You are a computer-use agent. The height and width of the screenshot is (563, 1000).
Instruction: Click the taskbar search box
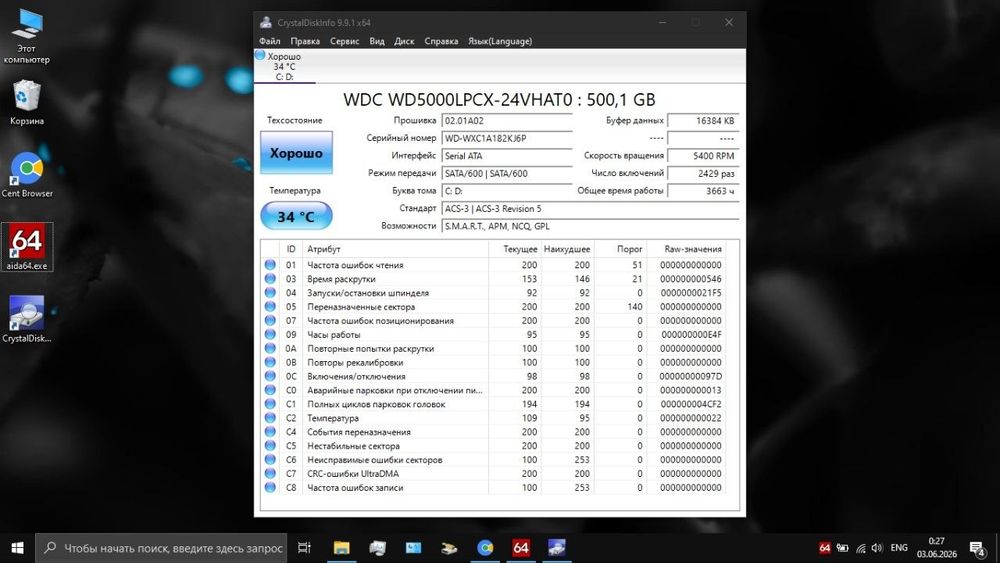click(x=162, y=548)
